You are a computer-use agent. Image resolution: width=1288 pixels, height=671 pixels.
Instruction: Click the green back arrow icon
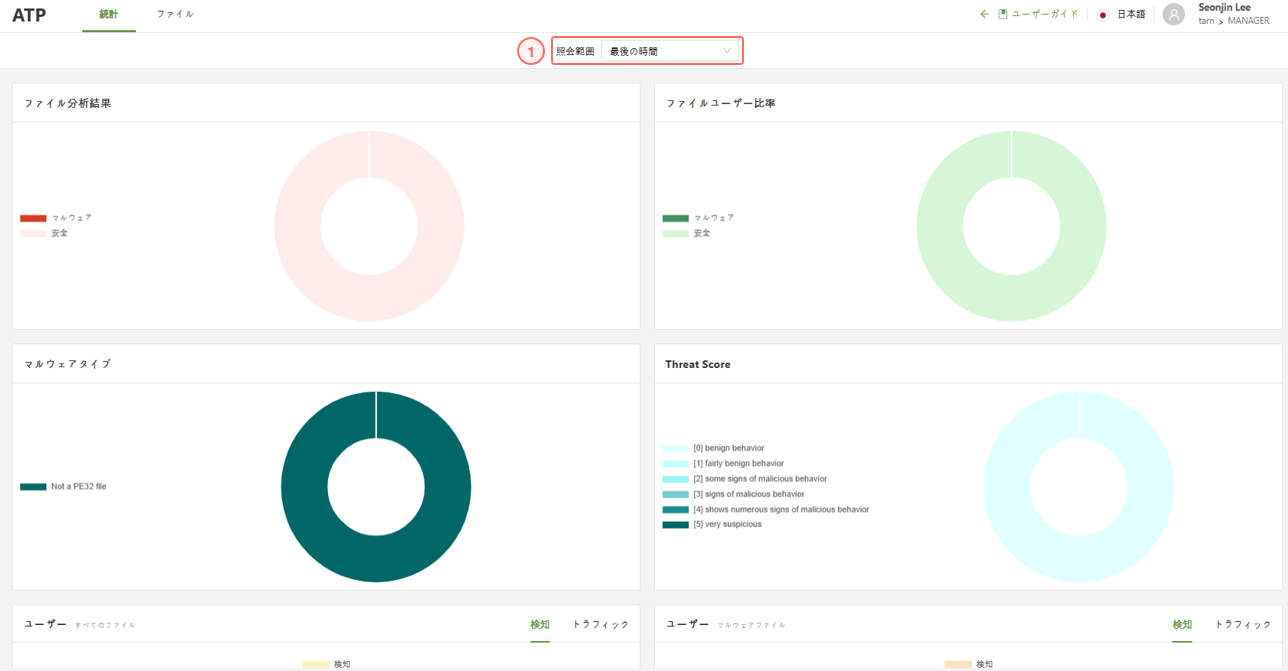tap(984, 14)
